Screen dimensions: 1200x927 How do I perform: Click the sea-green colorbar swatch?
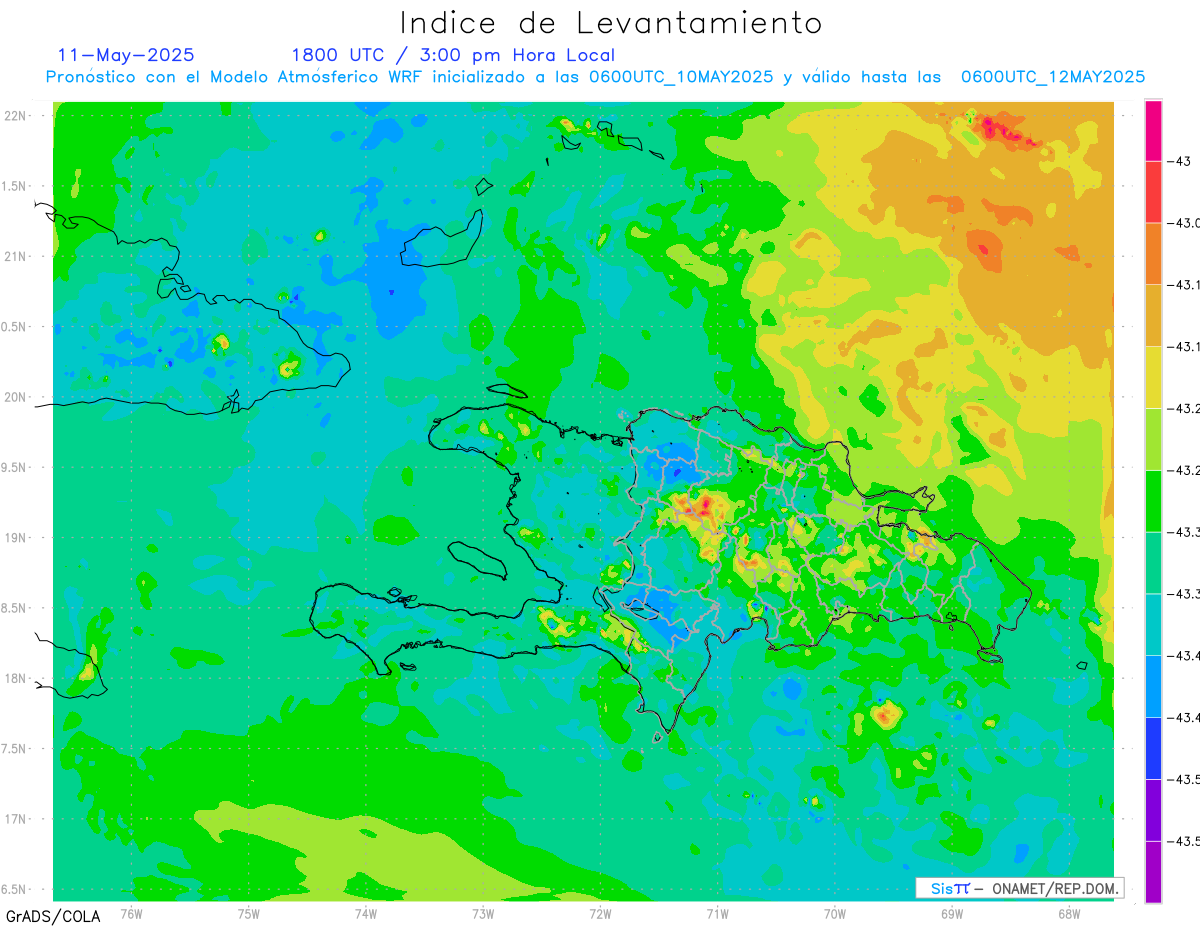[1153, 563]
